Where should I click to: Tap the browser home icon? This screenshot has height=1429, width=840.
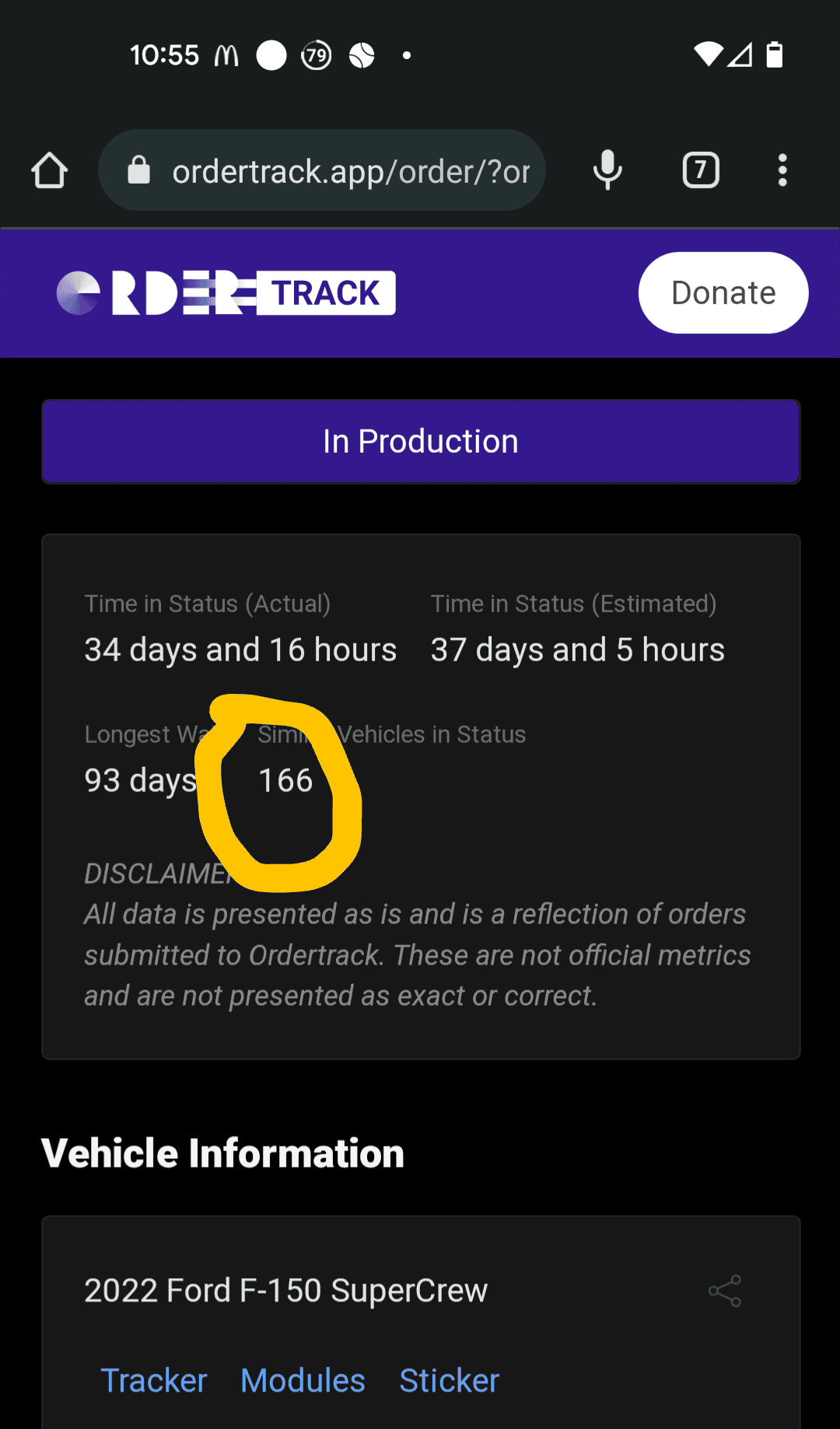[50, 170]
